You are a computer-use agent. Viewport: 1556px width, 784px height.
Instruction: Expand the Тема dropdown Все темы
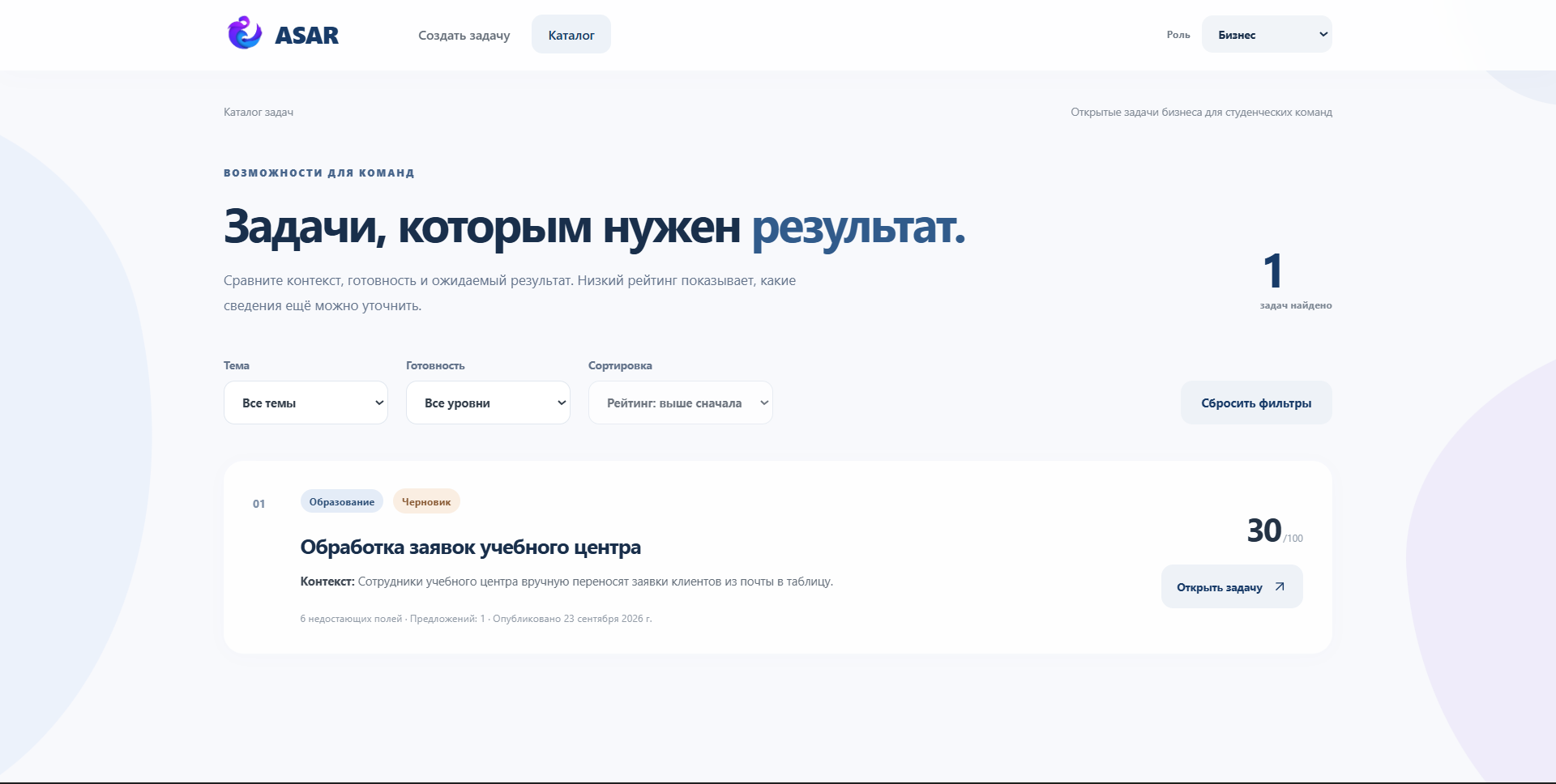coord(306,403)
